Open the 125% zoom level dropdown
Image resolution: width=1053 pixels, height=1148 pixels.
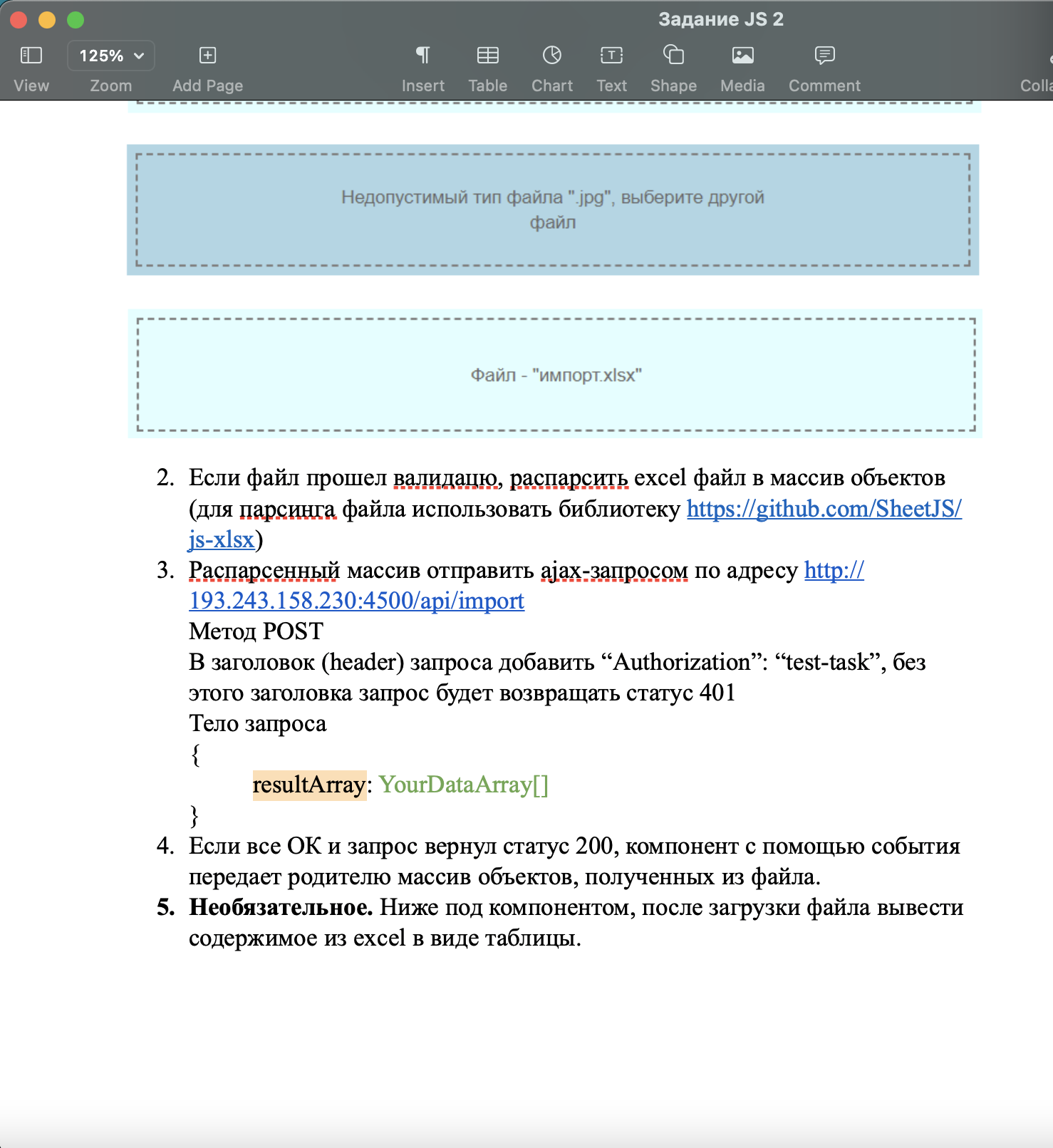click(x=111, y=56)
